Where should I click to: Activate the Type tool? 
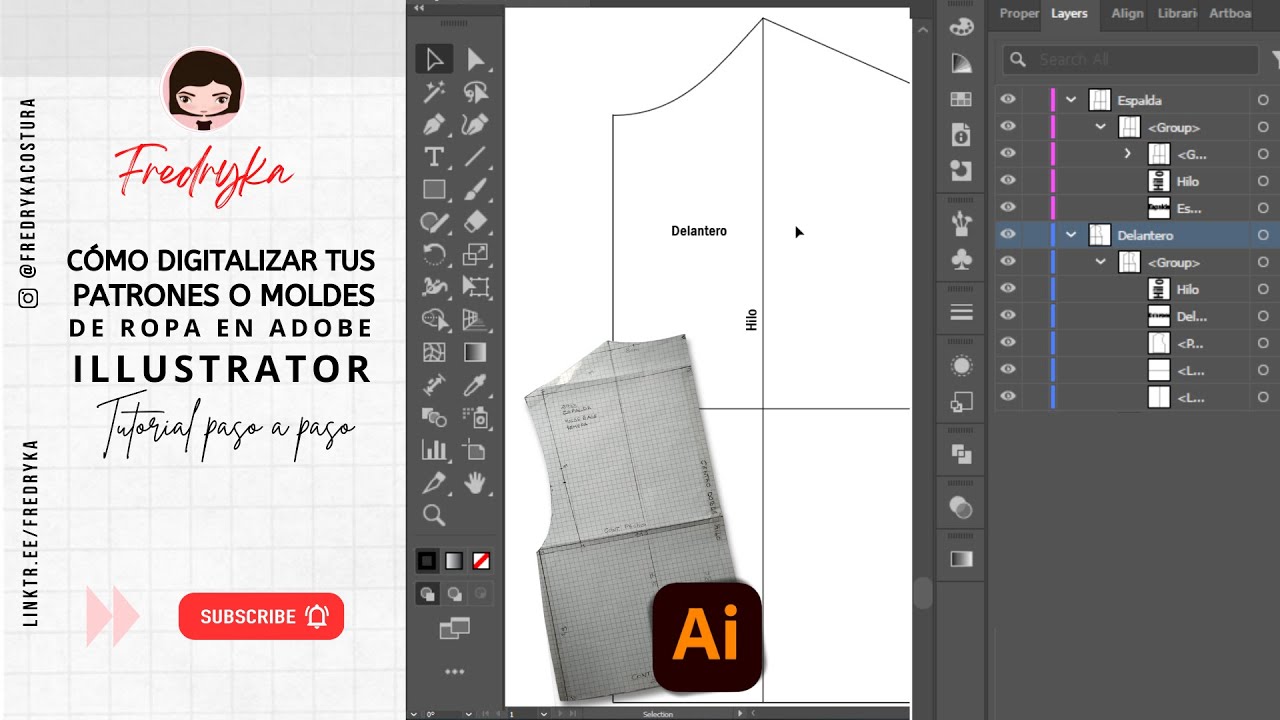(x=434, y=157)
